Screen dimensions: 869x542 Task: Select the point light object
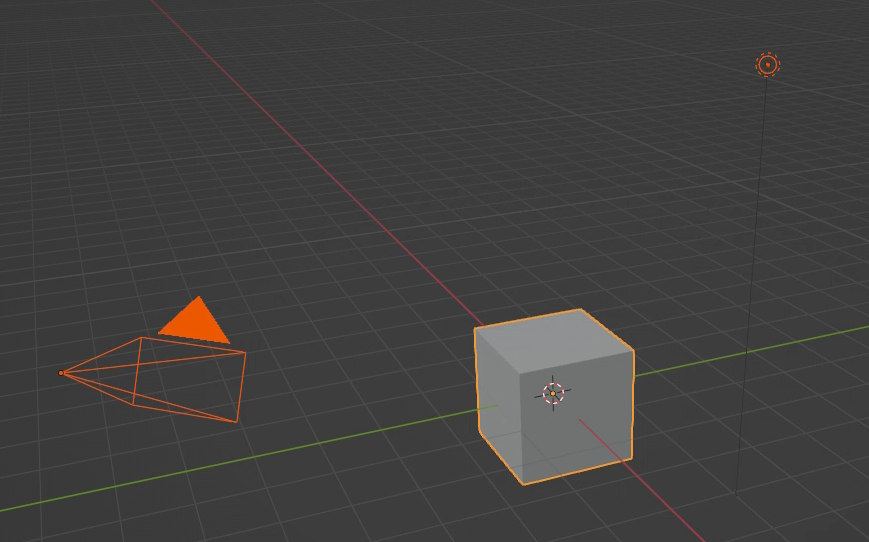pos(768,65)
